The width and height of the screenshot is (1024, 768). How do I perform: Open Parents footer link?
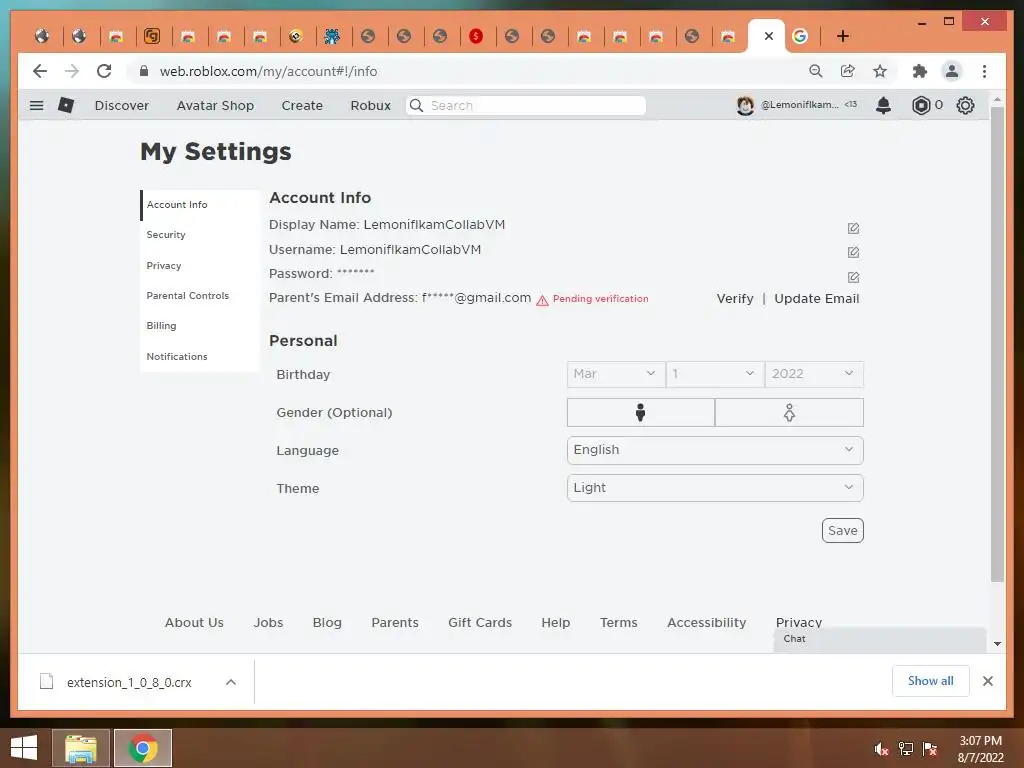(395, 622)
